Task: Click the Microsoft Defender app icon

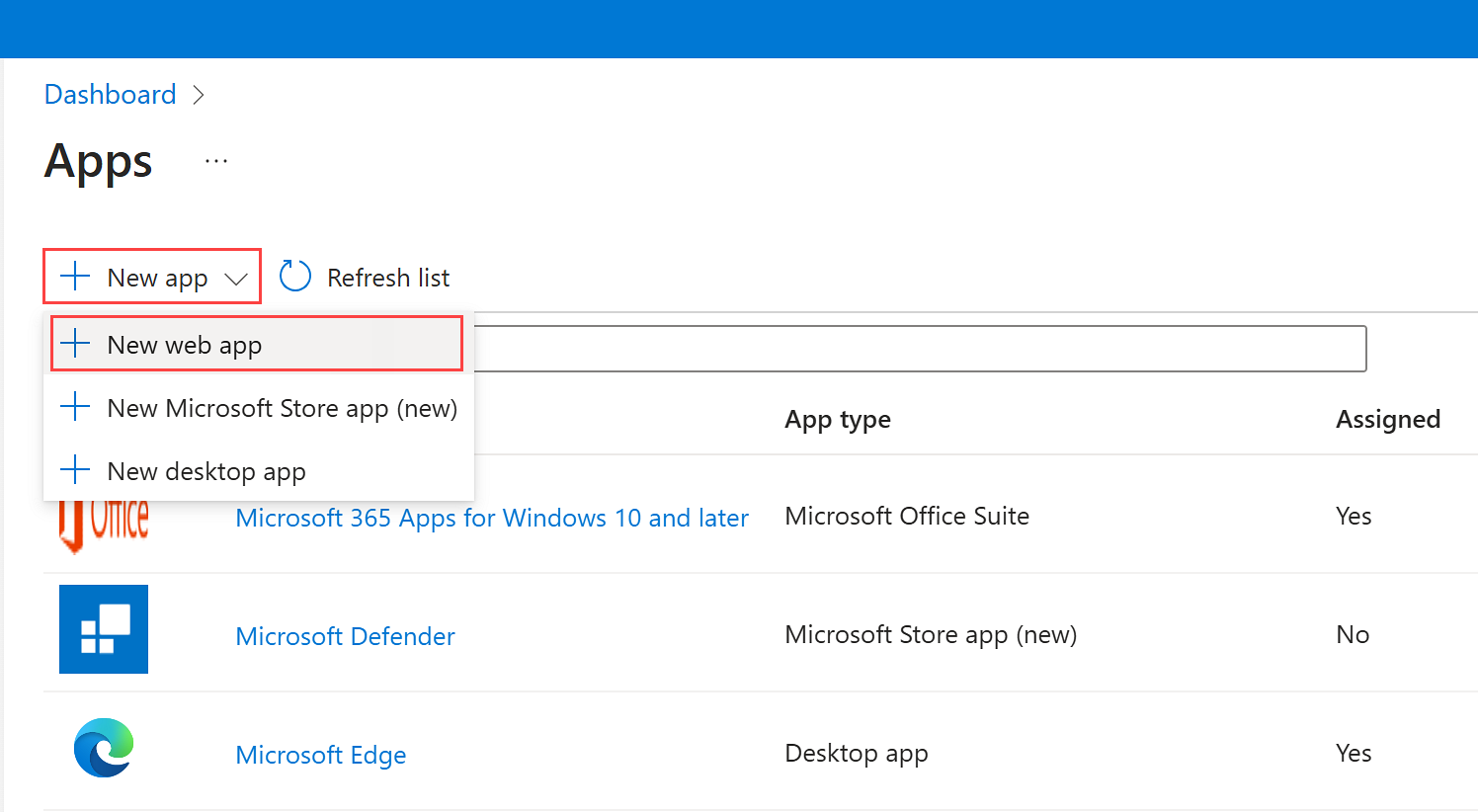Action: [x=104, y=629]
